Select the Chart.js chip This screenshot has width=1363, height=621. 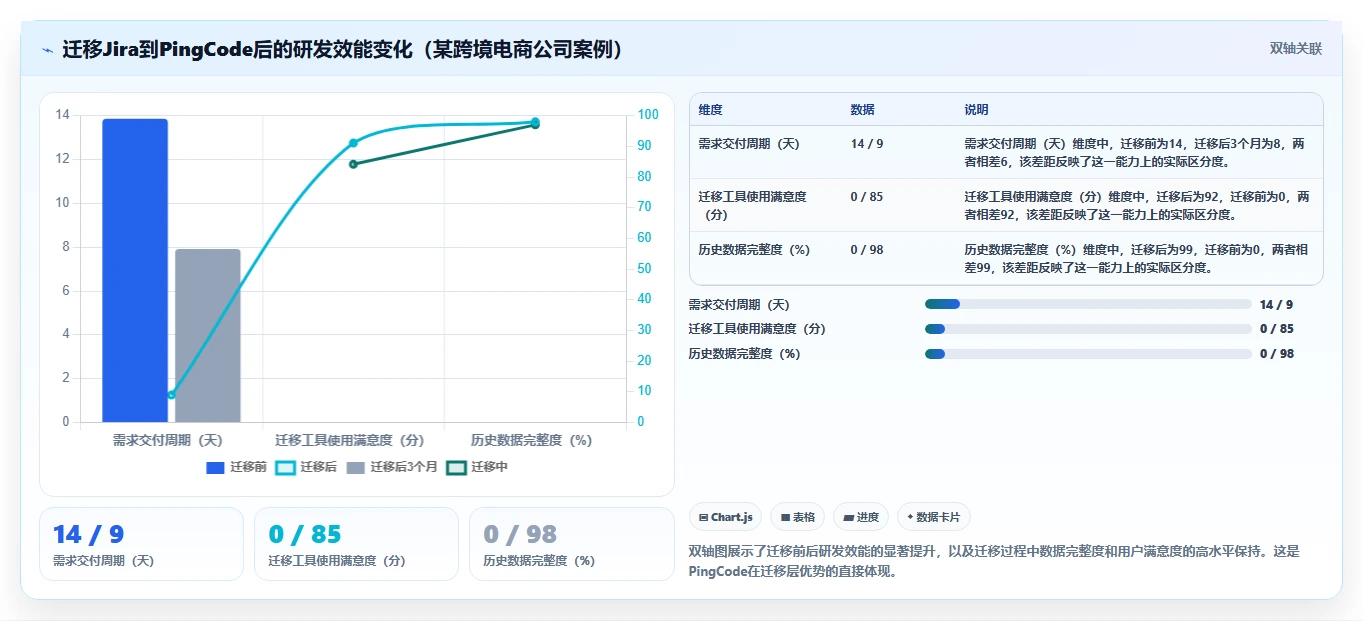(726, 517)
